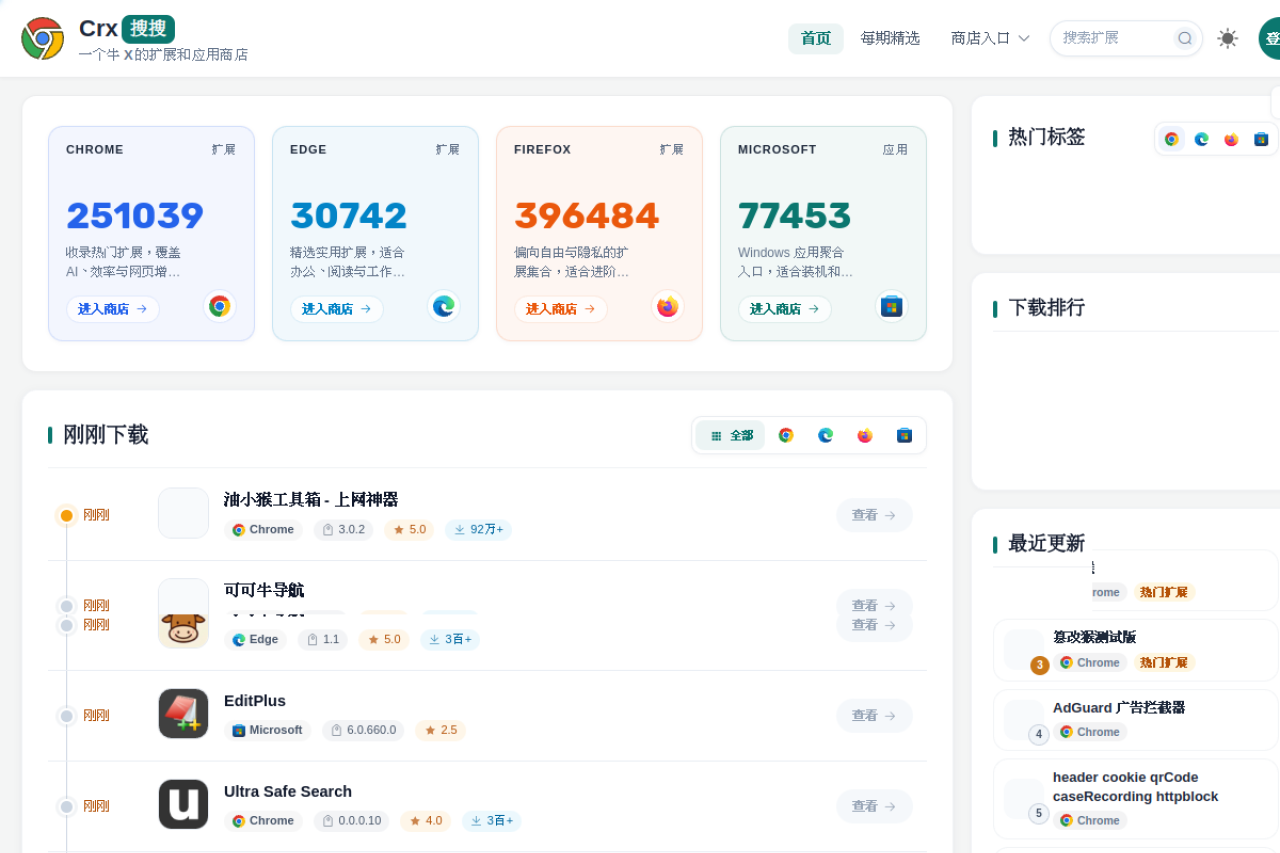This screenshot has height=853, width=1280.
Task: Click 查看 for Ultra Safe Search
Action: click(874, 806)
